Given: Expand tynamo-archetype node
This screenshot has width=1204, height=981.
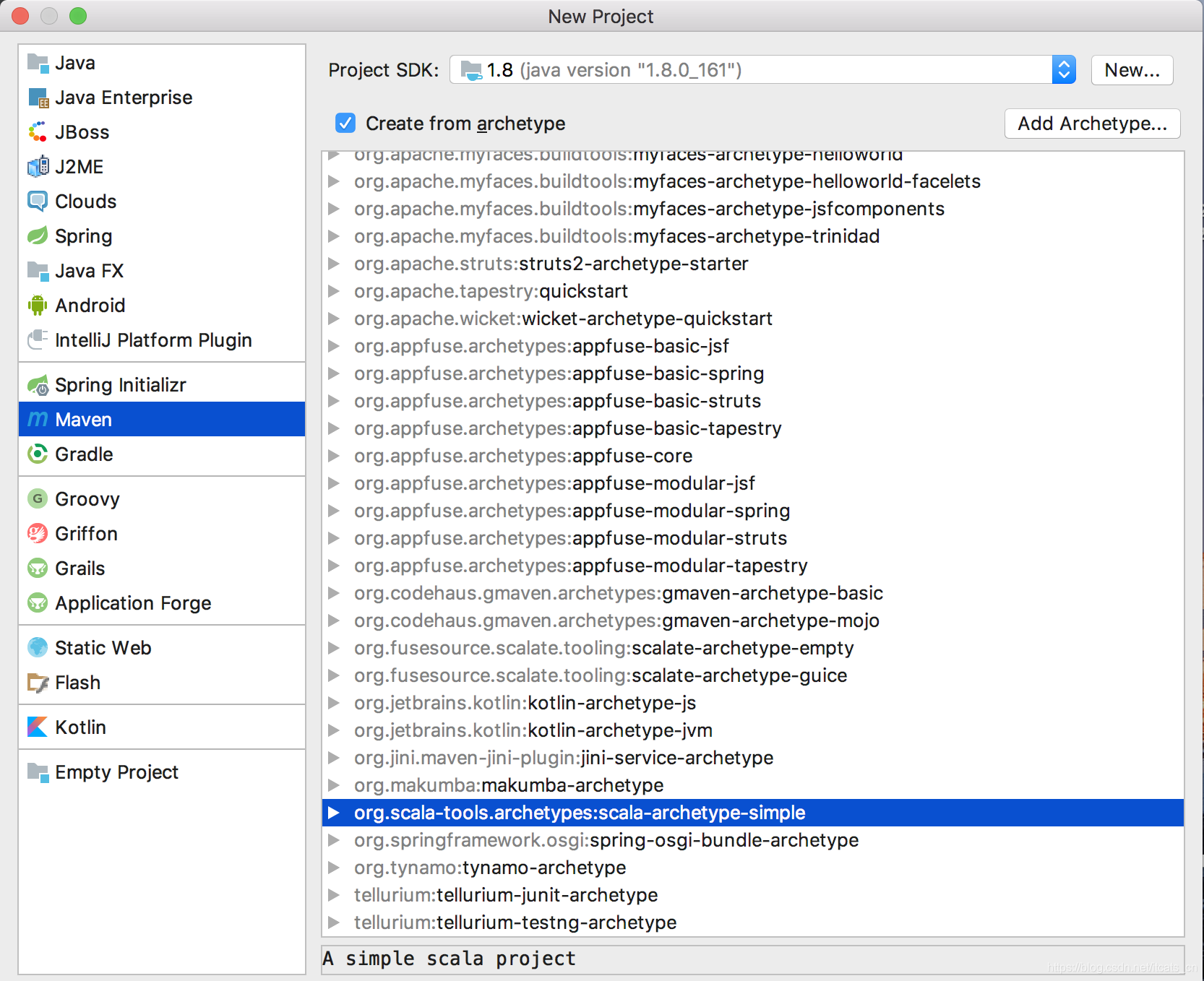Looking at the screenshot, I should [x=334, y=868].
